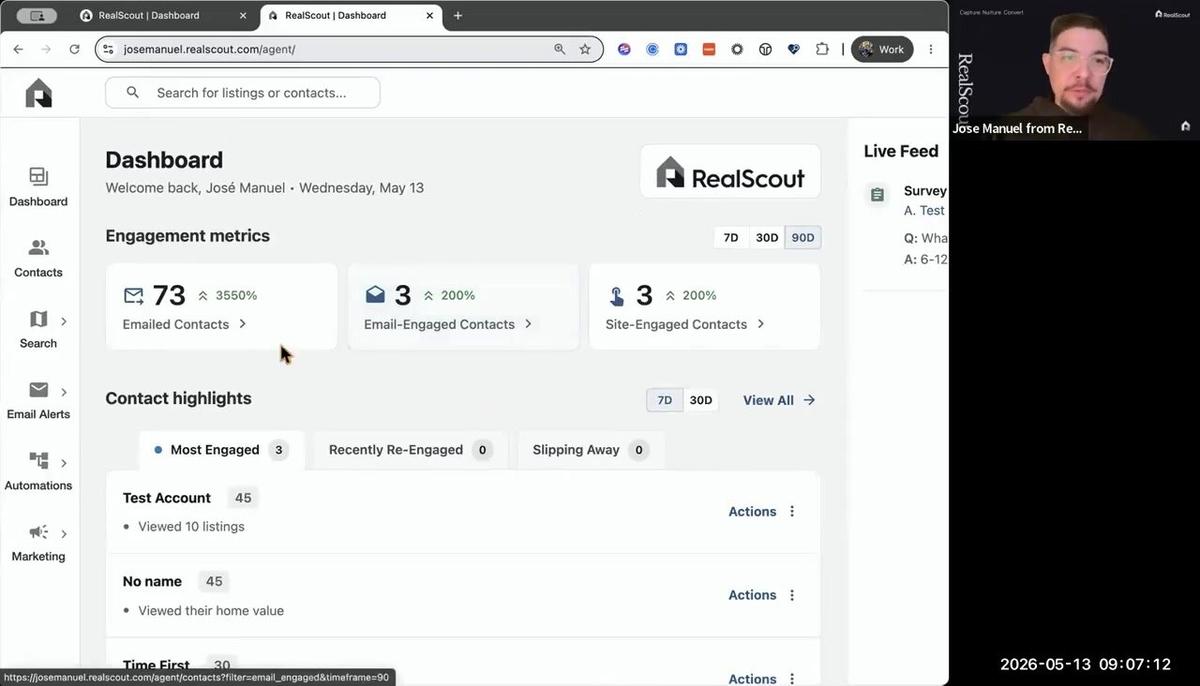Click the Site-Engaged pointer hand icon

(617, 296)
